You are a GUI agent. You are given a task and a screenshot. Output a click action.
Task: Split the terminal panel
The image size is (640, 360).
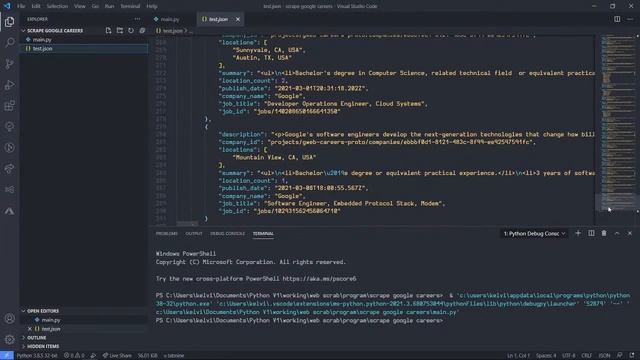591,233
